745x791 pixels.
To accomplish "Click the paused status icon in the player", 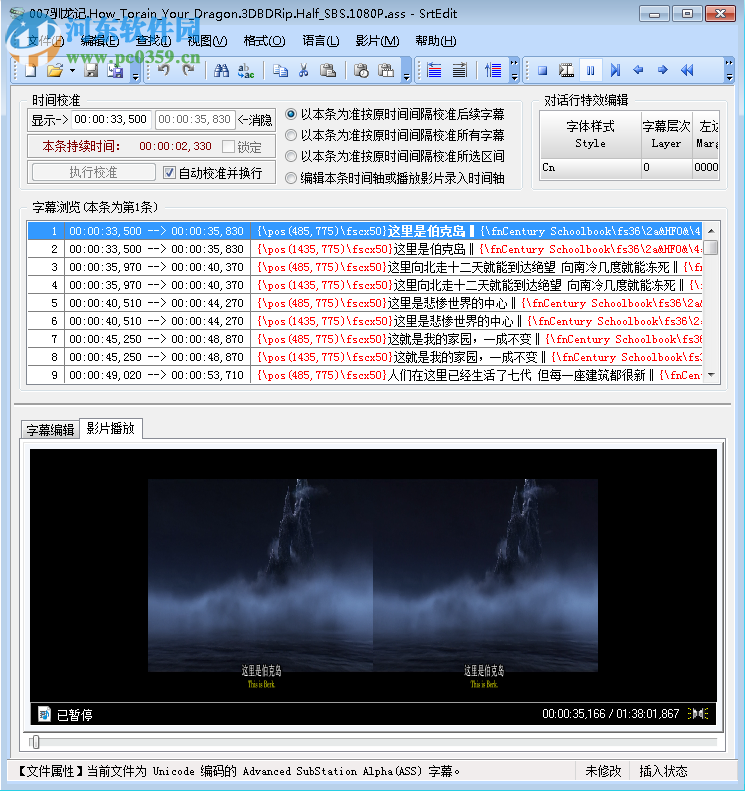I will tap(44, 714).
